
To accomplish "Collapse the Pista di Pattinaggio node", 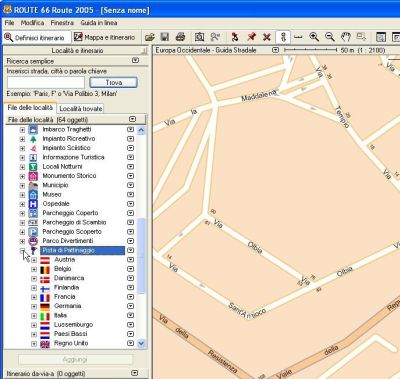I will tap(22, 250).
